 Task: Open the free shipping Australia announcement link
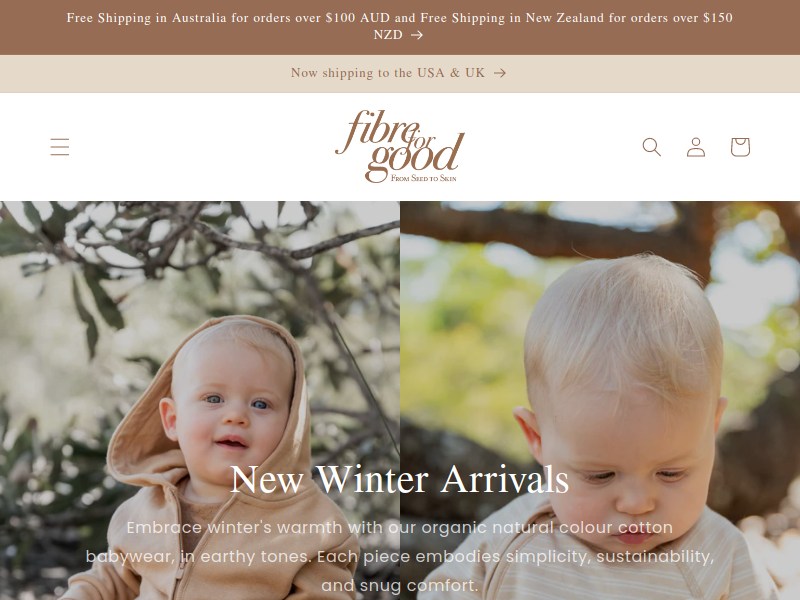tap(399, 26)
